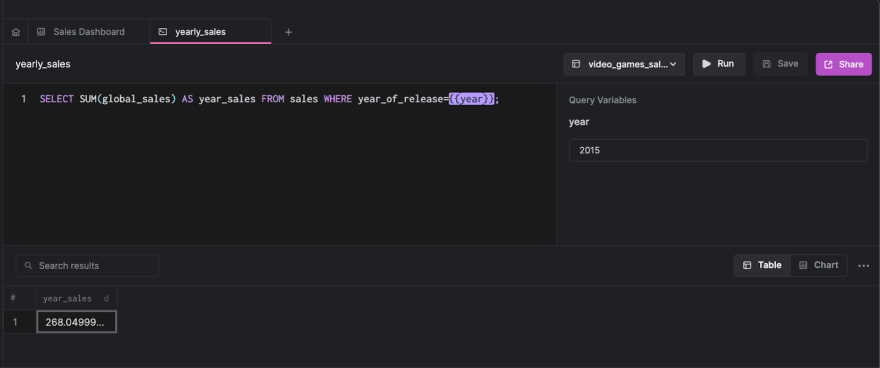
Task: Click the yearly_sales query title
Action: 43,64
